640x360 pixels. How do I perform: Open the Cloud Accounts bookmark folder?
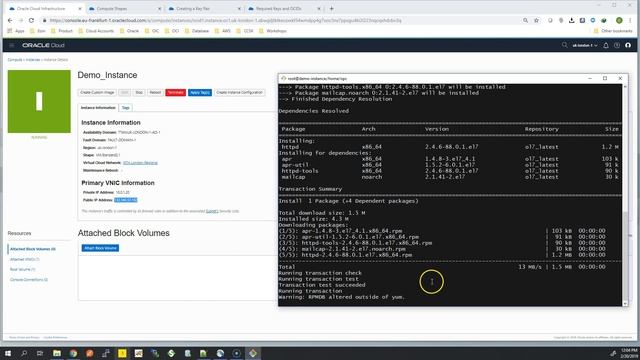click(96, 31)
